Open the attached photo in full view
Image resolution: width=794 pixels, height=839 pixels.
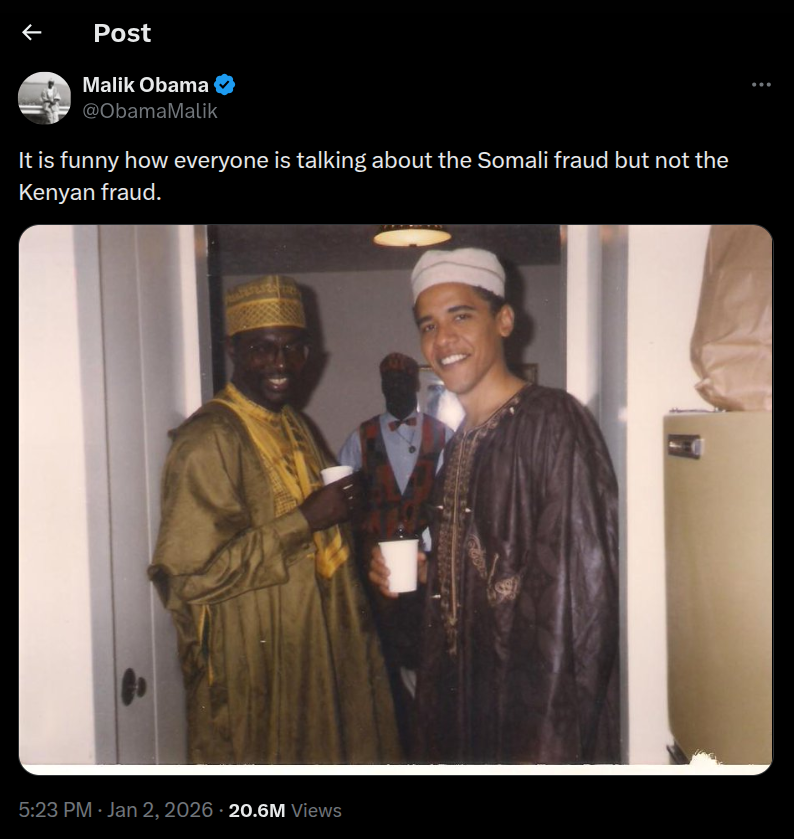pyautogui.click(x=395, y=500)
